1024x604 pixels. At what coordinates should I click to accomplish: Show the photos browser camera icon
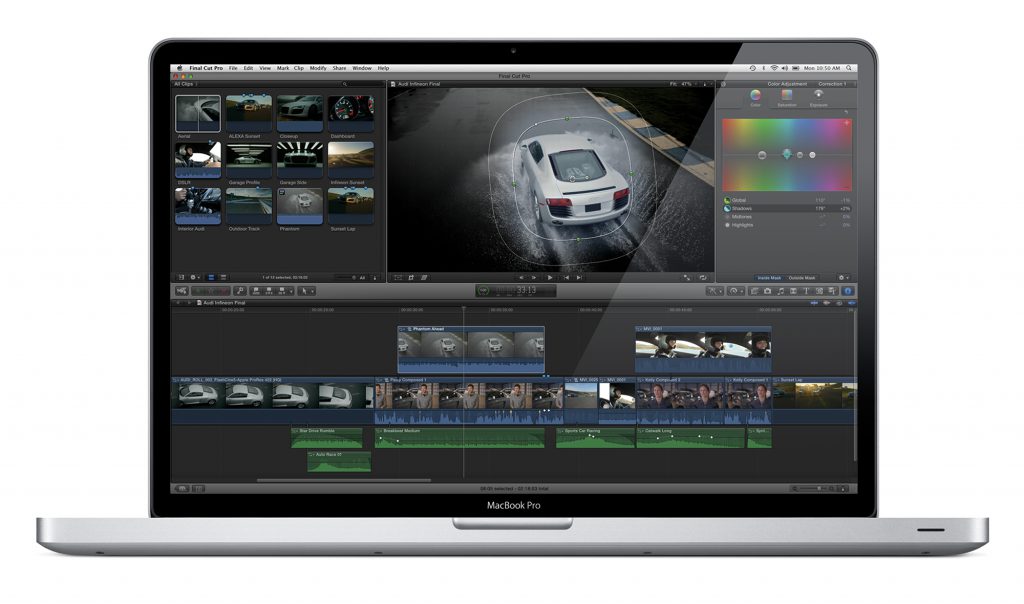767,291
